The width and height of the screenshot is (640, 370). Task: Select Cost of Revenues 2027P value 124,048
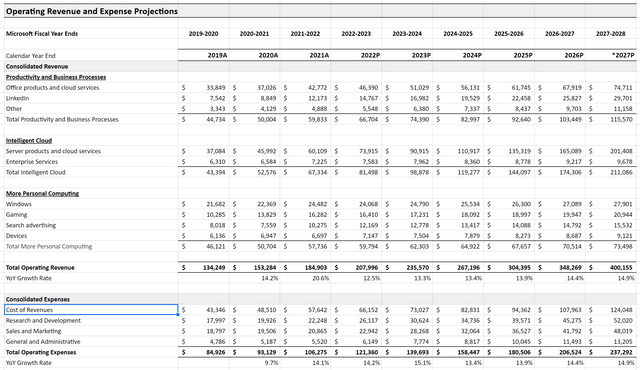click(x=622, y=310)
